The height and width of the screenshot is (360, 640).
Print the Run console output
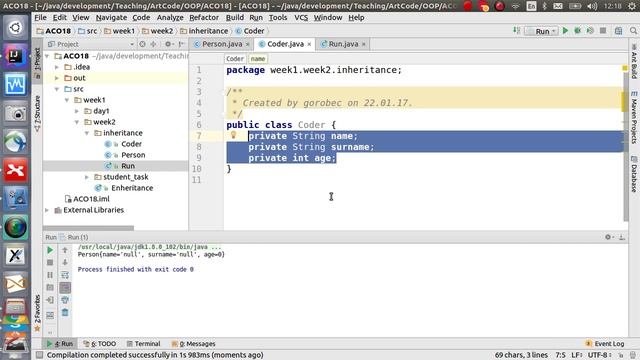[65, 300]
